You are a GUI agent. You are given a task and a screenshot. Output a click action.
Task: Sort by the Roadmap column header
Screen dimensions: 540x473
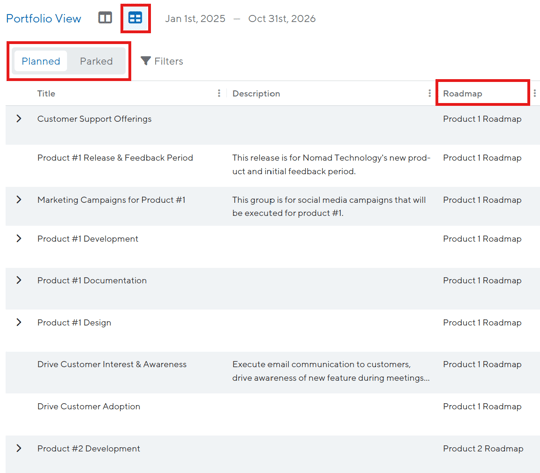pos(463,93)
